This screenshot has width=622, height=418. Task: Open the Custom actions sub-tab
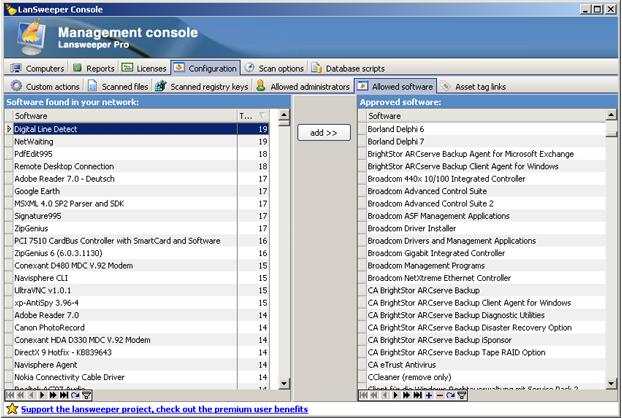[x=46, y=86]
